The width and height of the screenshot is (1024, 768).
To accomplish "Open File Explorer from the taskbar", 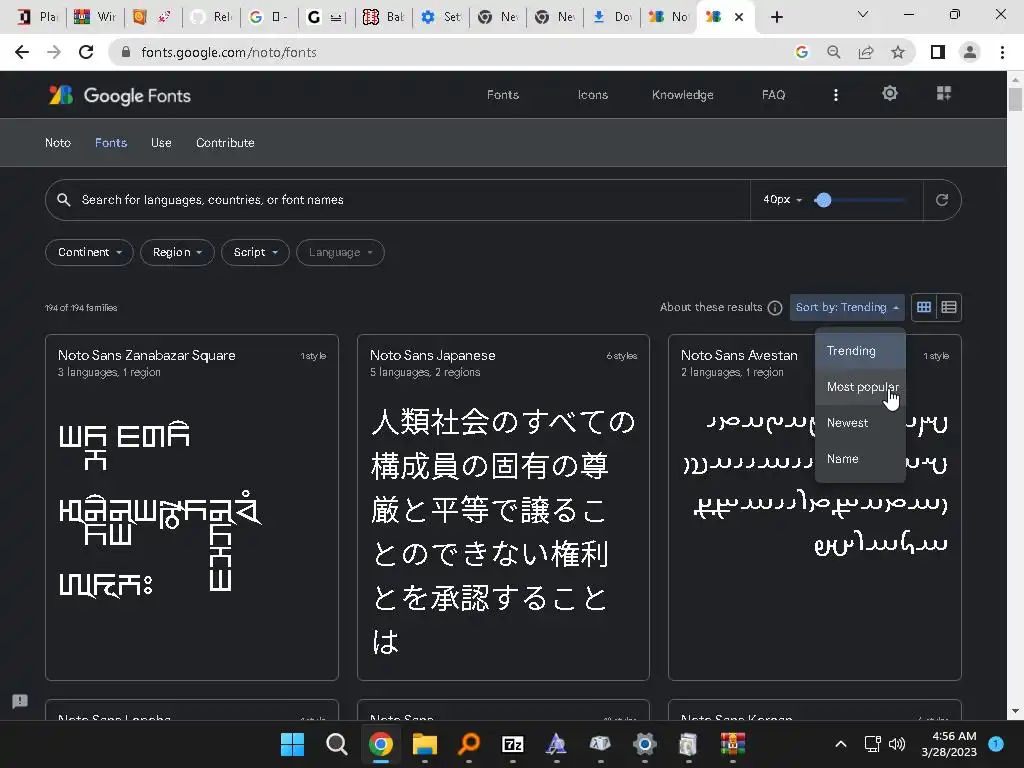I will click(424, 744).
